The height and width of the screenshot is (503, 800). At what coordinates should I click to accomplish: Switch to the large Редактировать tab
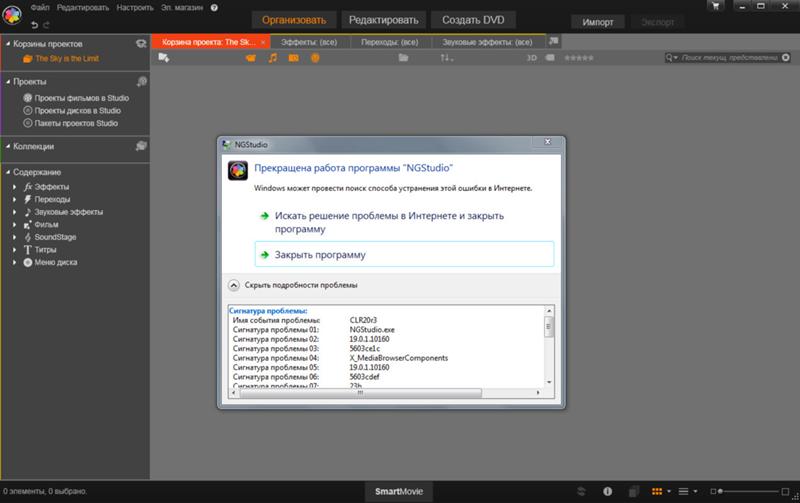[384, 20]
